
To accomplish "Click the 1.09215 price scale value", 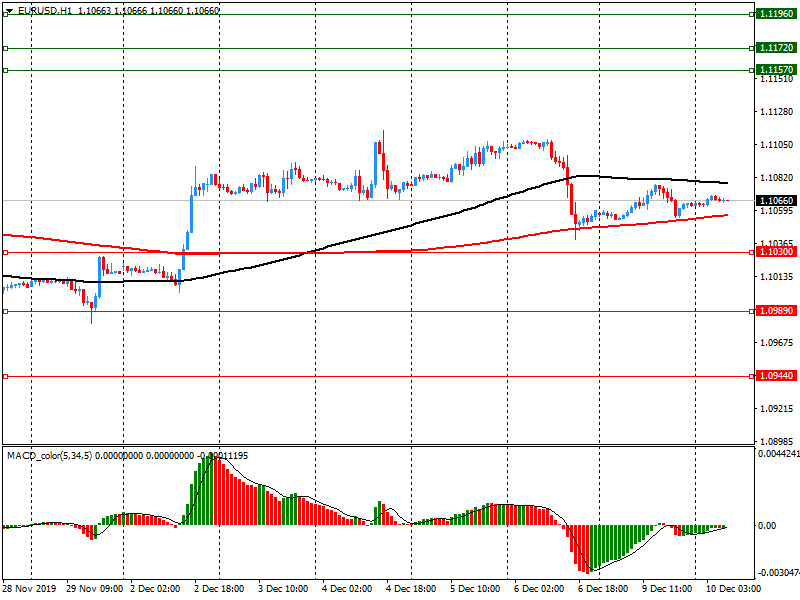I will tap(777, 409).
